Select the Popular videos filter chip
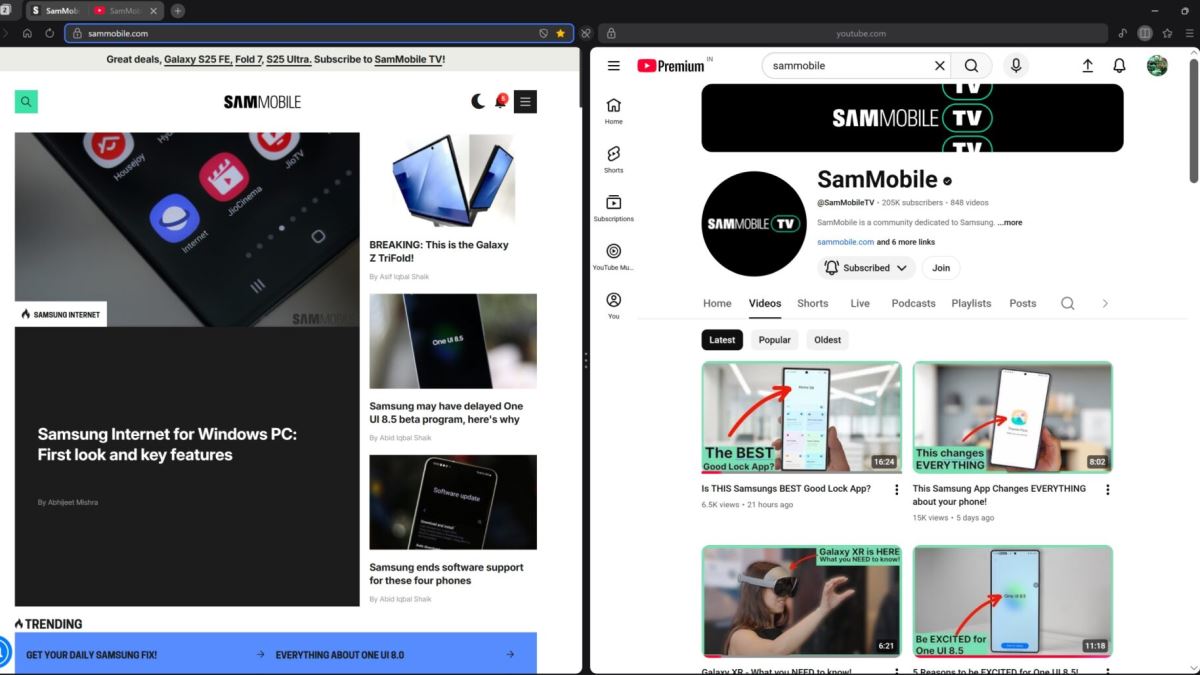 (x=774, y=340)
